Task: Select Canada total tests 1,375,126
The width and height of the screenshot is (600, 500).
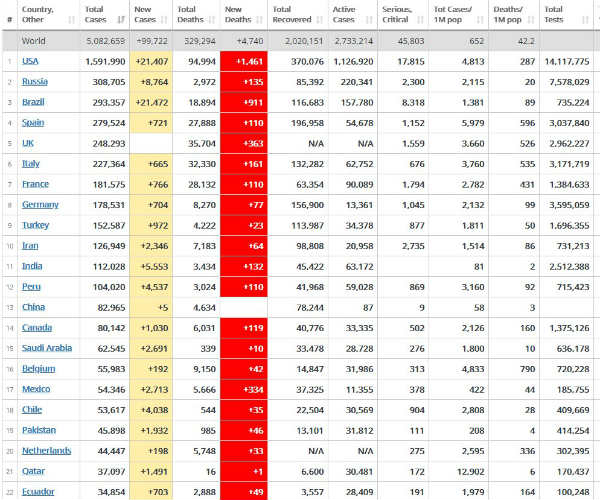Action: pyautogui.click(x=569, y=328)
